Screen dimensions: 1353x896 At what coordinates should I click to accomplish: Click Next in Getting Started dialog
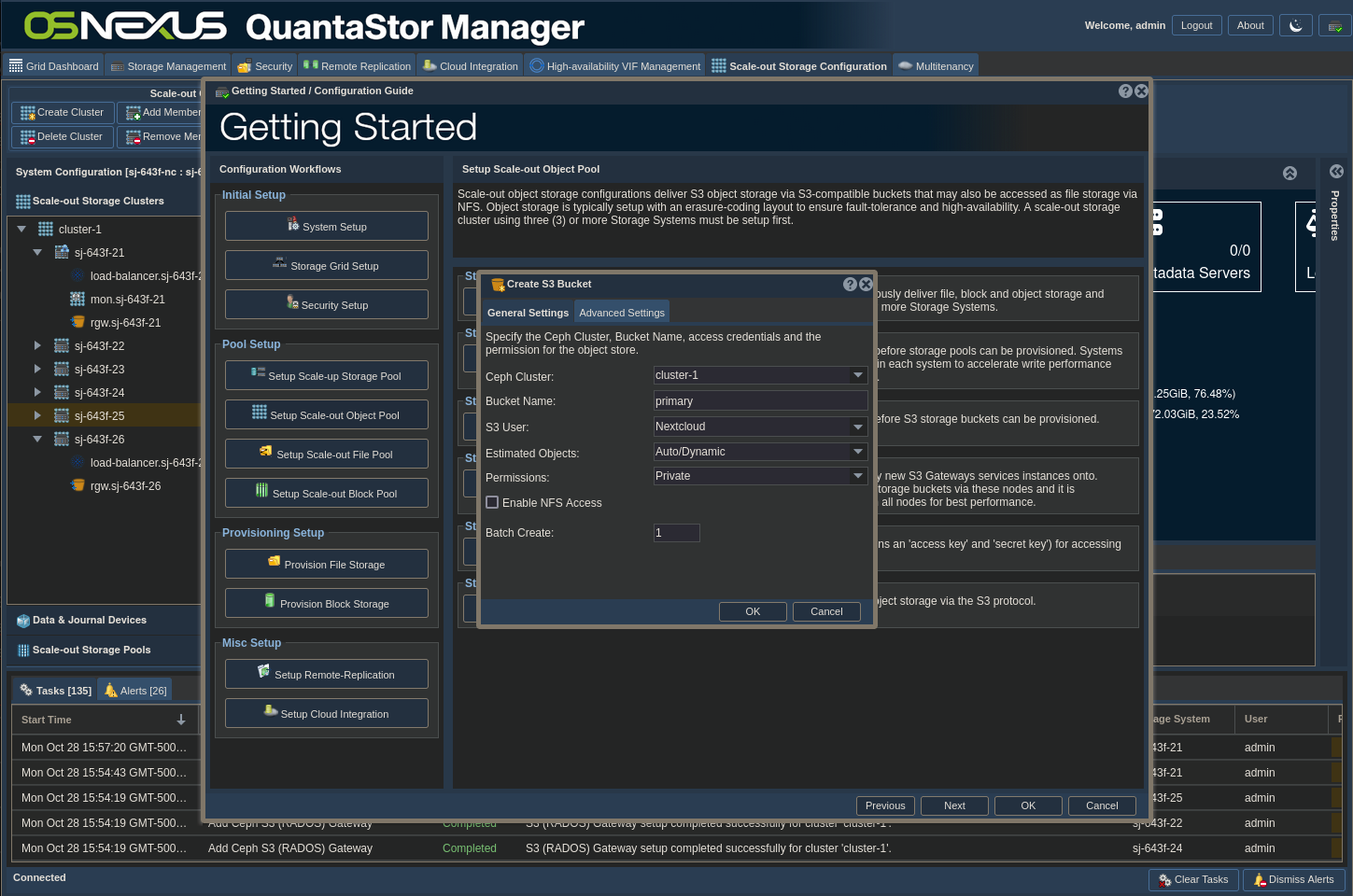click(954, 805)
